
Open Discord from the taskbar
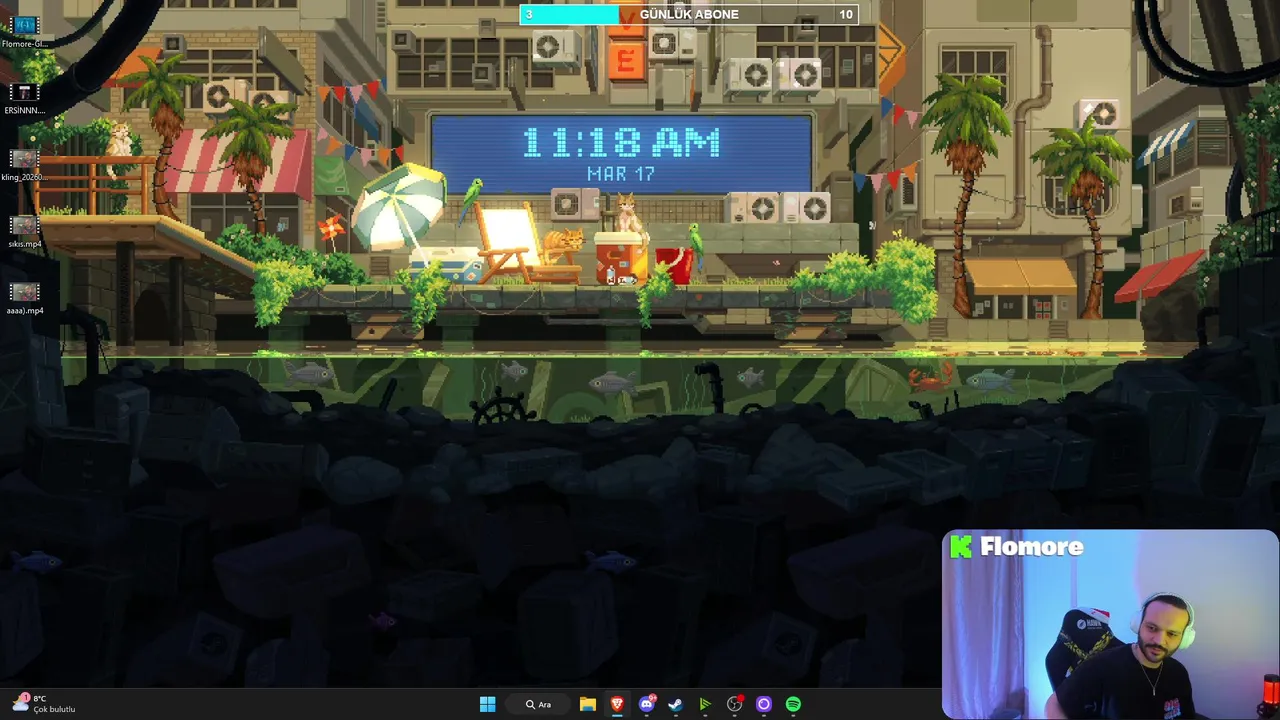point(646,704)
